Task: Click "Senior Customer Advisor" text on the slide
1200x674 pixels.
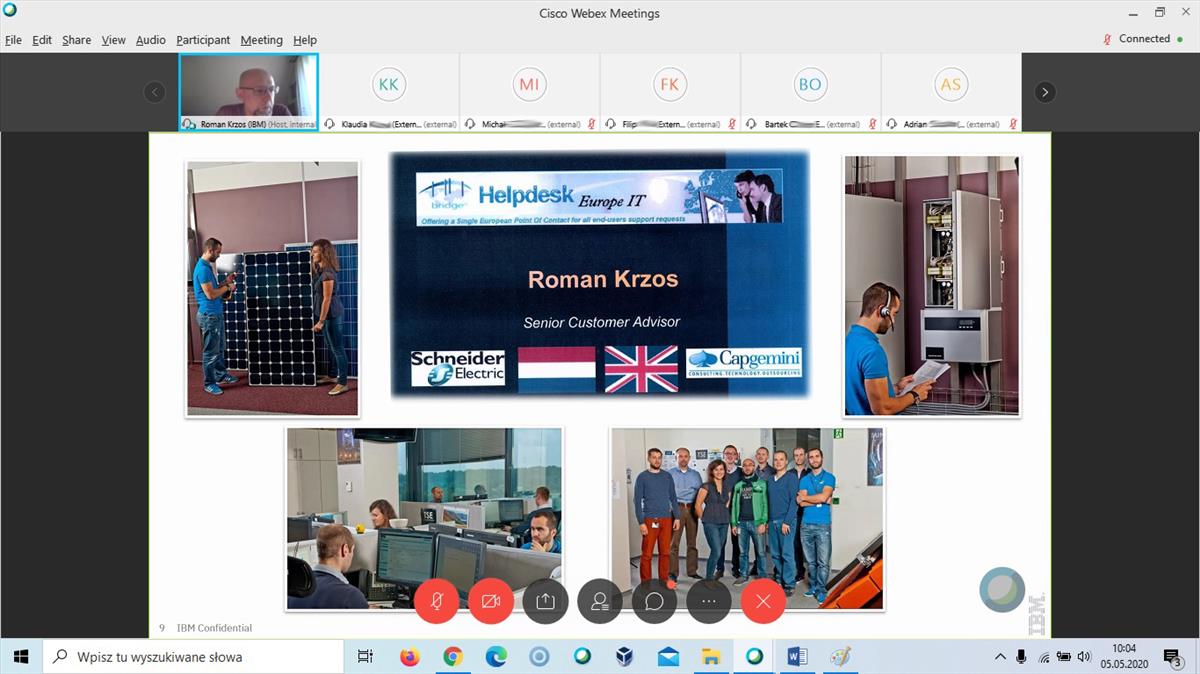Action: point(602,322)
